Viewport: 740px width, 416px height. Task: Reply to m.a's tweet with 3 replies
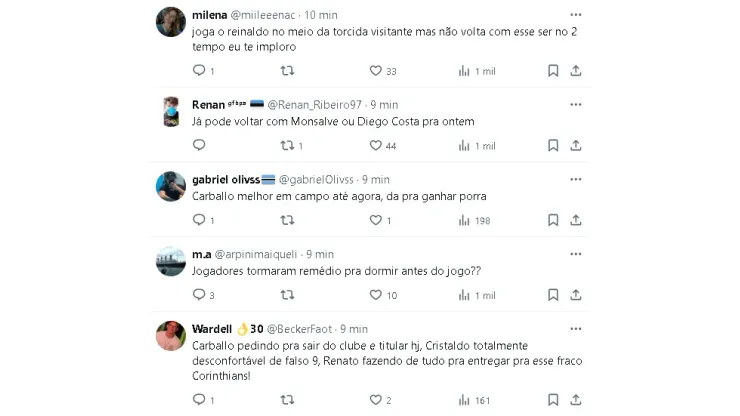click(197, 295)
